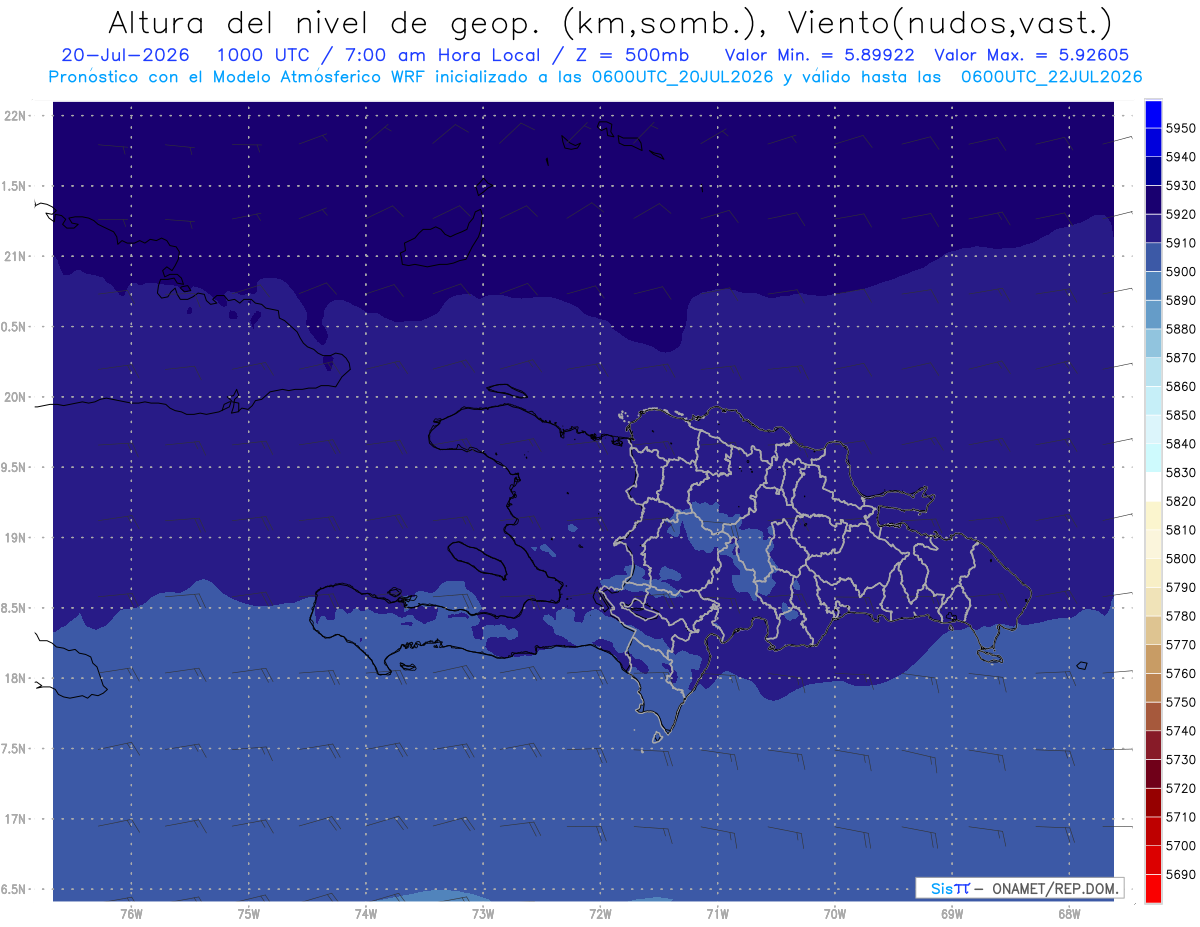
Task: Click the 72W longitude axis label
Action: (x=600, y=914)
